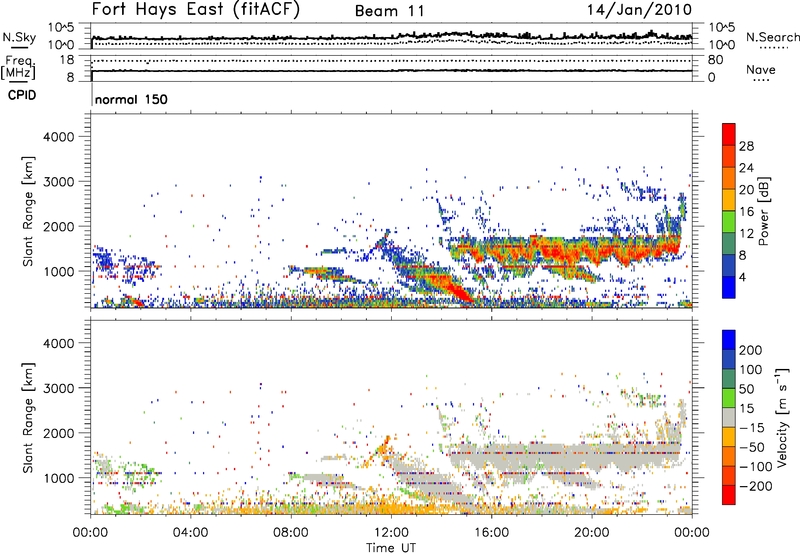
Task: Click the '4000' tick on power panel axis
Action: click(x=58, y=137)
